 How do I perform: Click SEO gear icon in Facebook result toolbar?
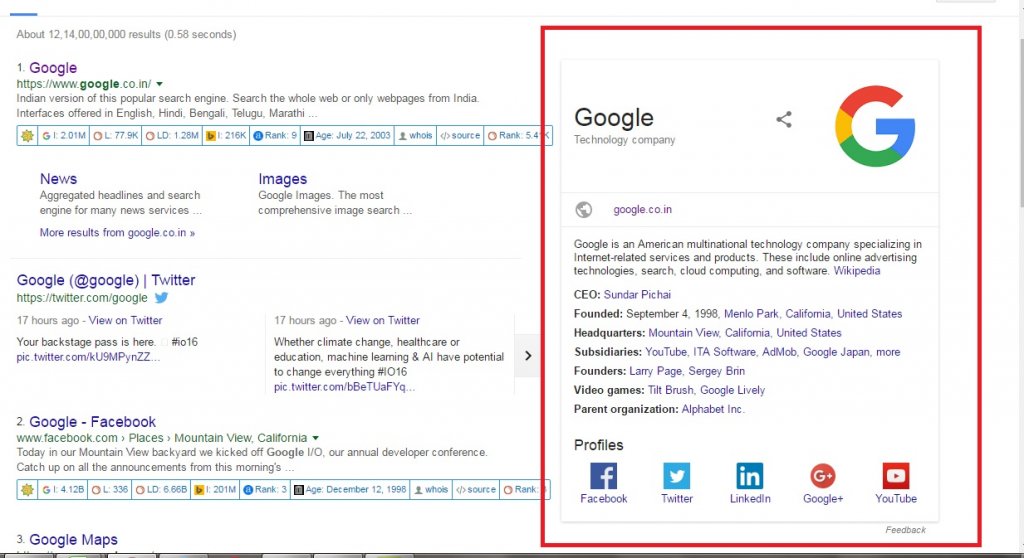coord(27,489)
